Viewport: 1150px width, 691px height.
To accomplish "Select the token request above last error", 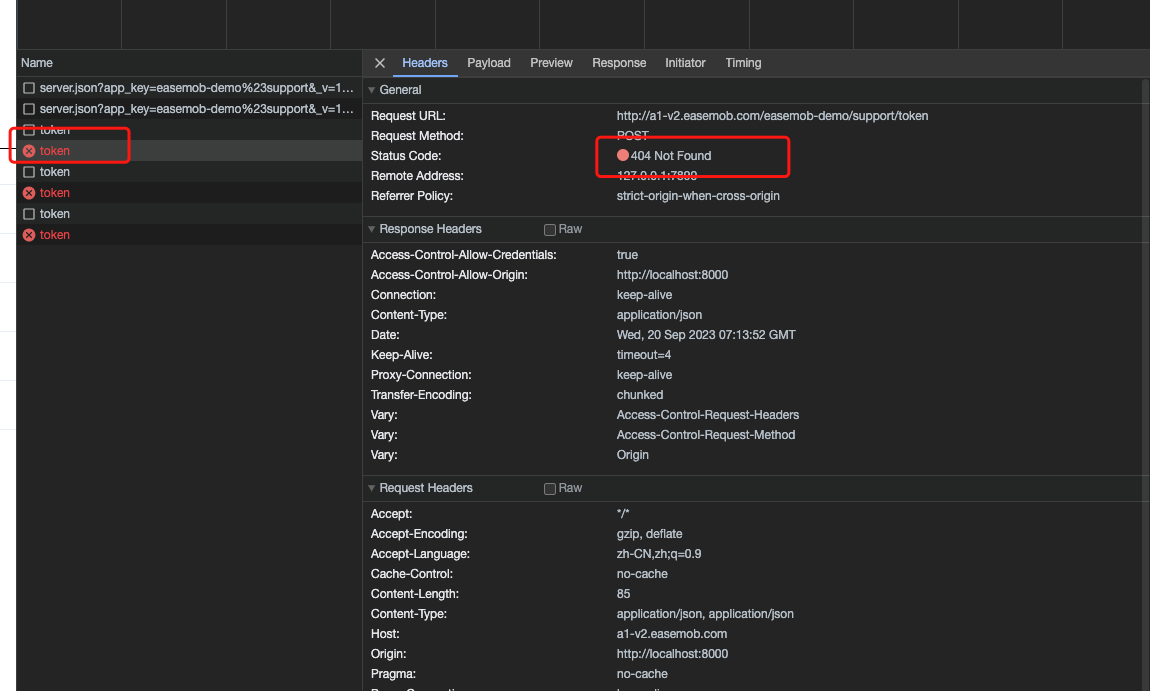I will click(x=189, y=213).
